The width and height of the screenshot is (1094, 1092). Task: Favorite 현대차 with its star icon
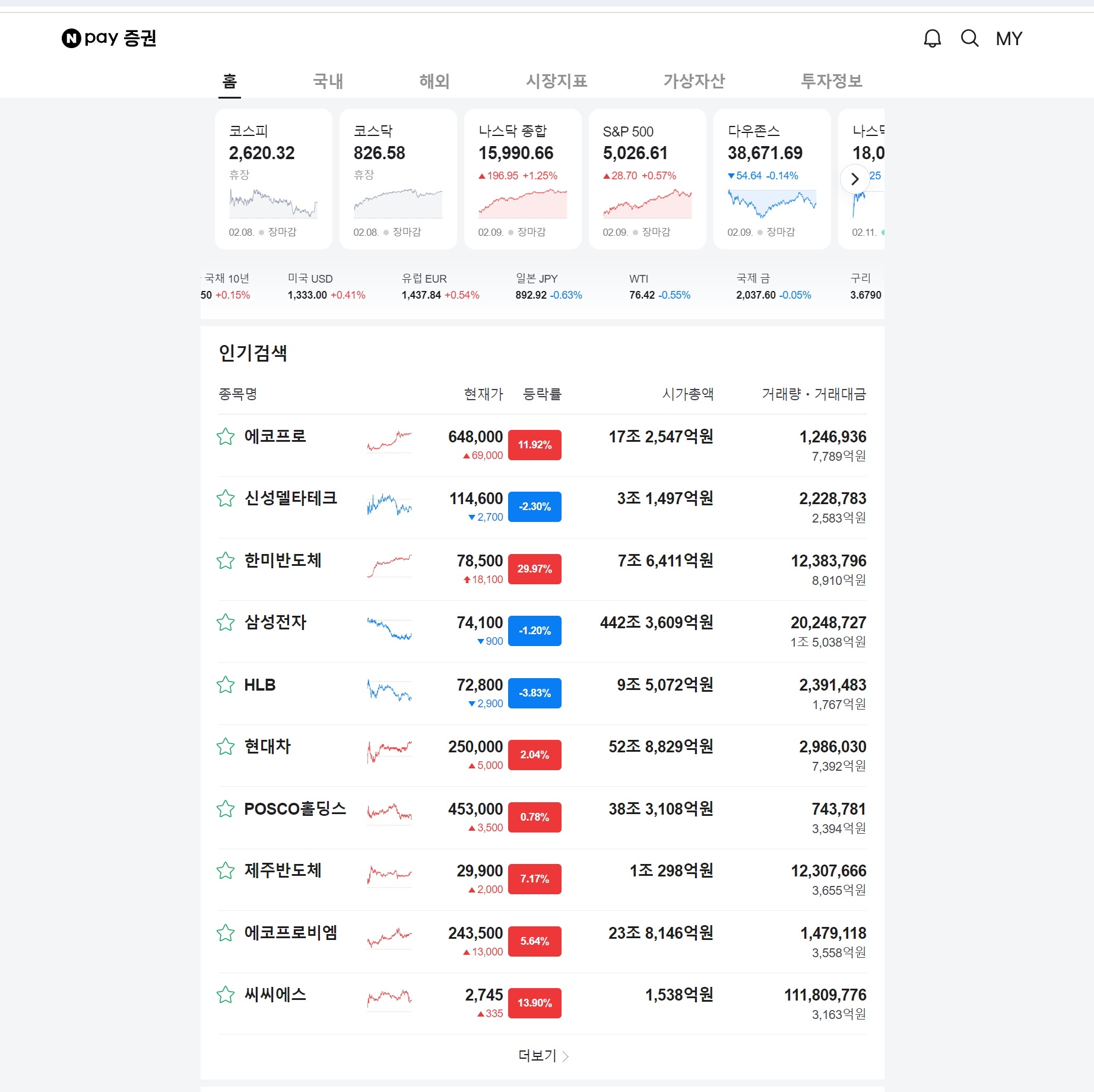coord(226,746)
